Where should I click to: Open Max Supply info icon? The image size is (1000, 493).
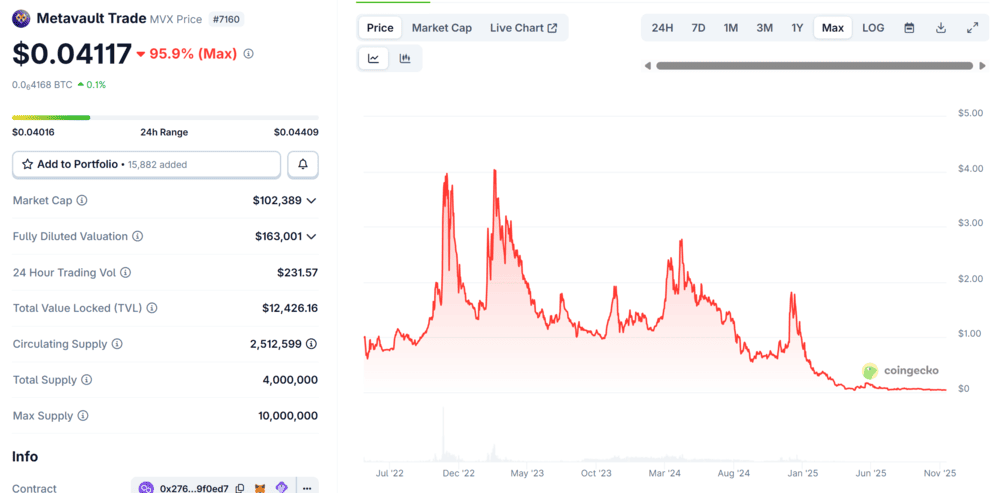[x=83, y=416]
